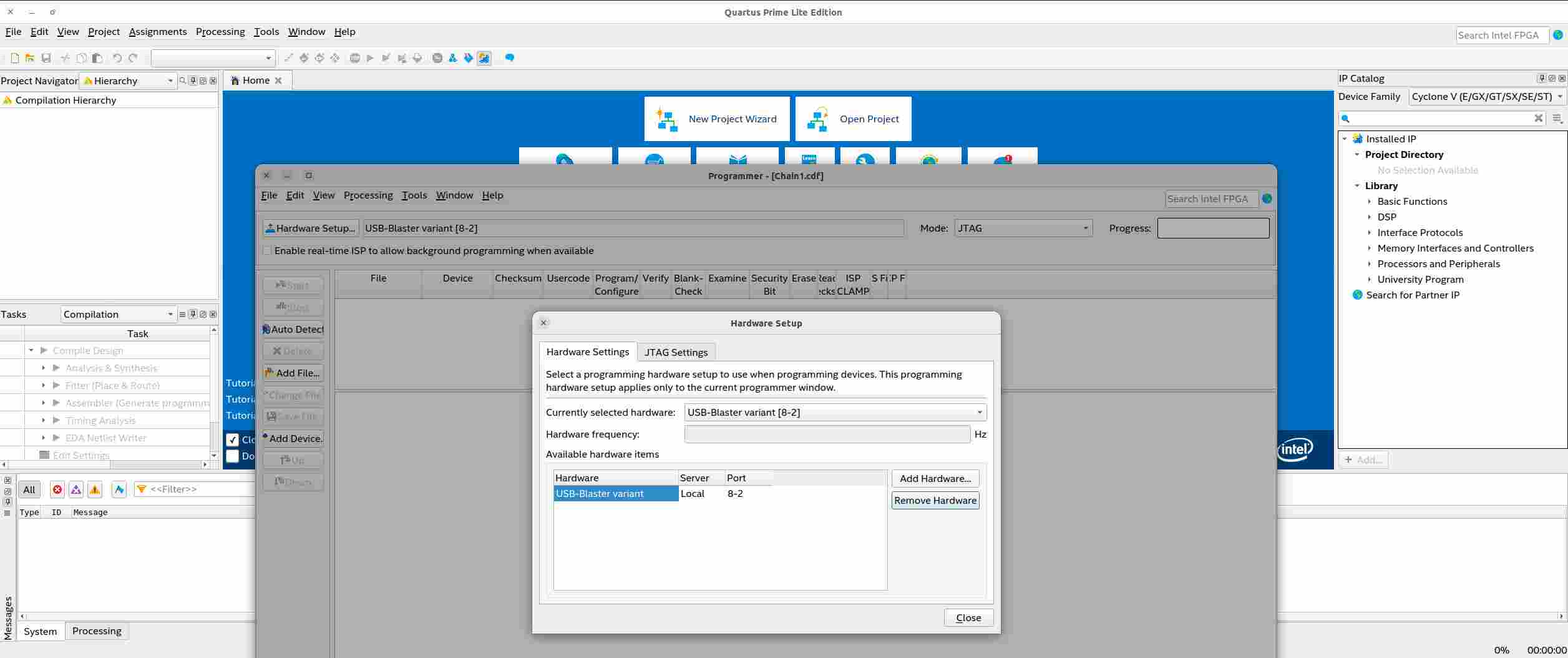The width and height of the screenshot is (1568, 658).
Task: Click the blue chat support icon in toolbar
Action: 510,58
